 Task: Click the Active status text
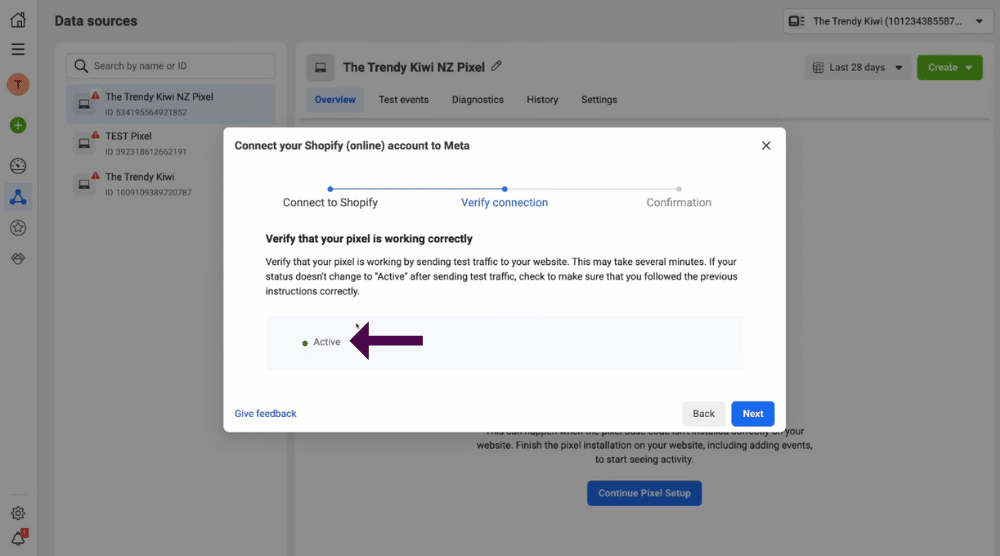pos(327,342)
